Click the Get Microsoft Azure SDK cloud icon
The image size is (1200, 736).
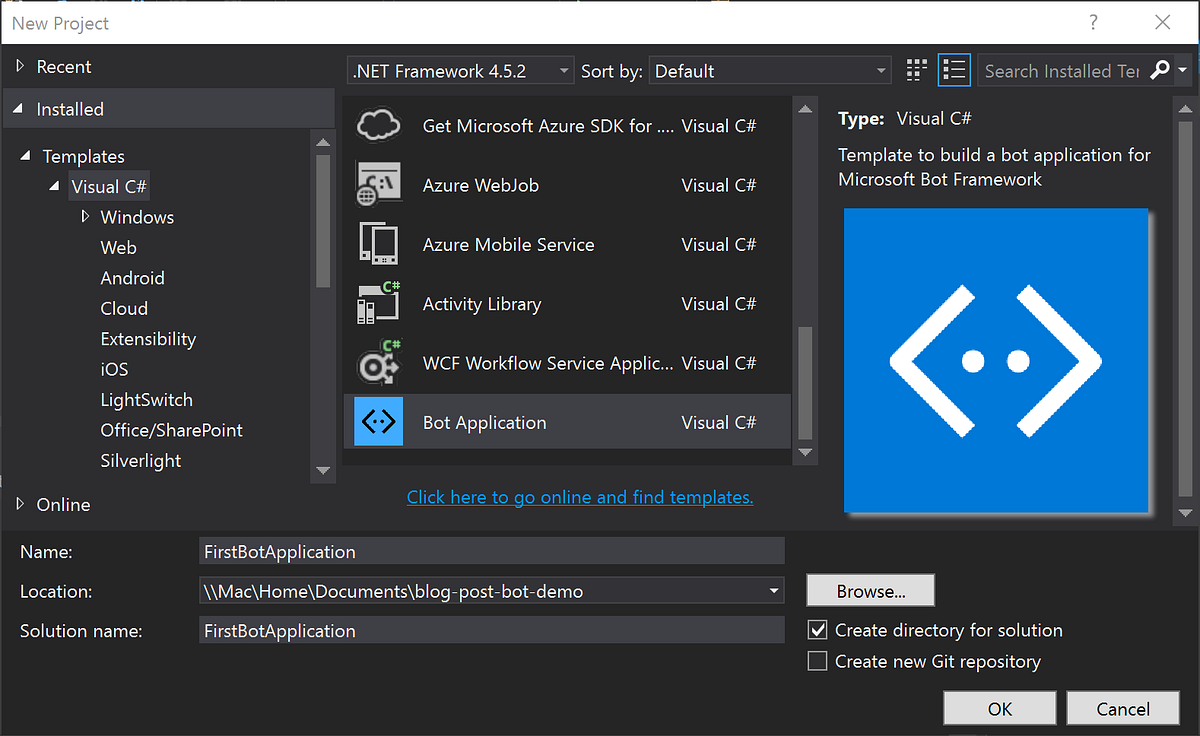point(378,125)
